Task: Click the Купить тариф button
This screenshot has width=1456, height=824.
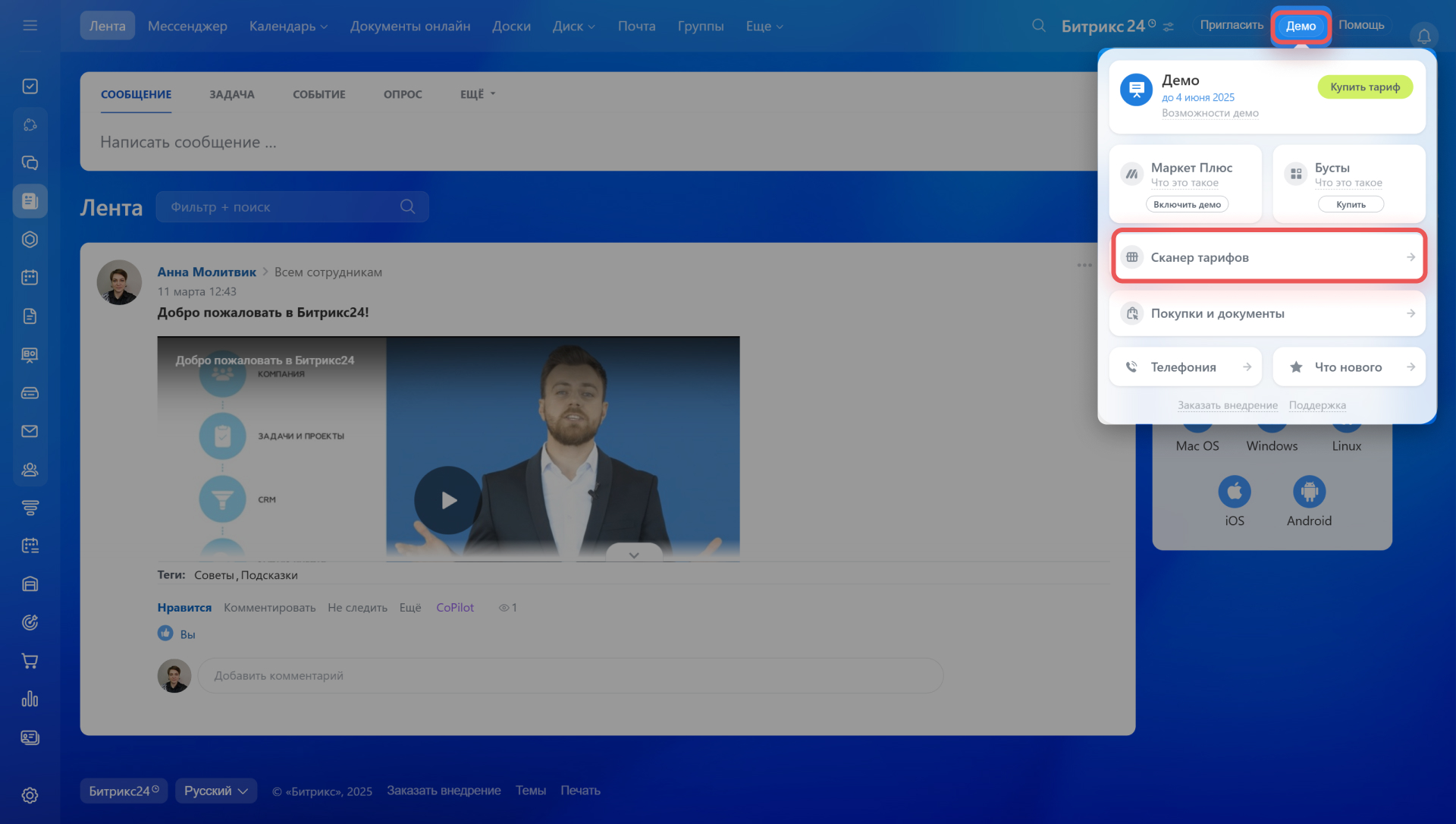Action: pos(1365,86)
